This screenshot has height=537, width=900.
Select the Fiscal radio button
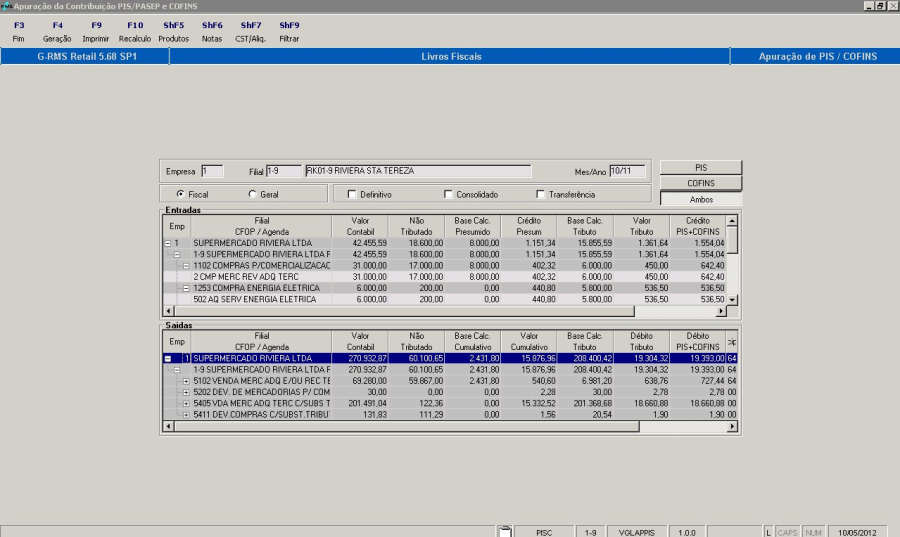(x=180, y=194)
